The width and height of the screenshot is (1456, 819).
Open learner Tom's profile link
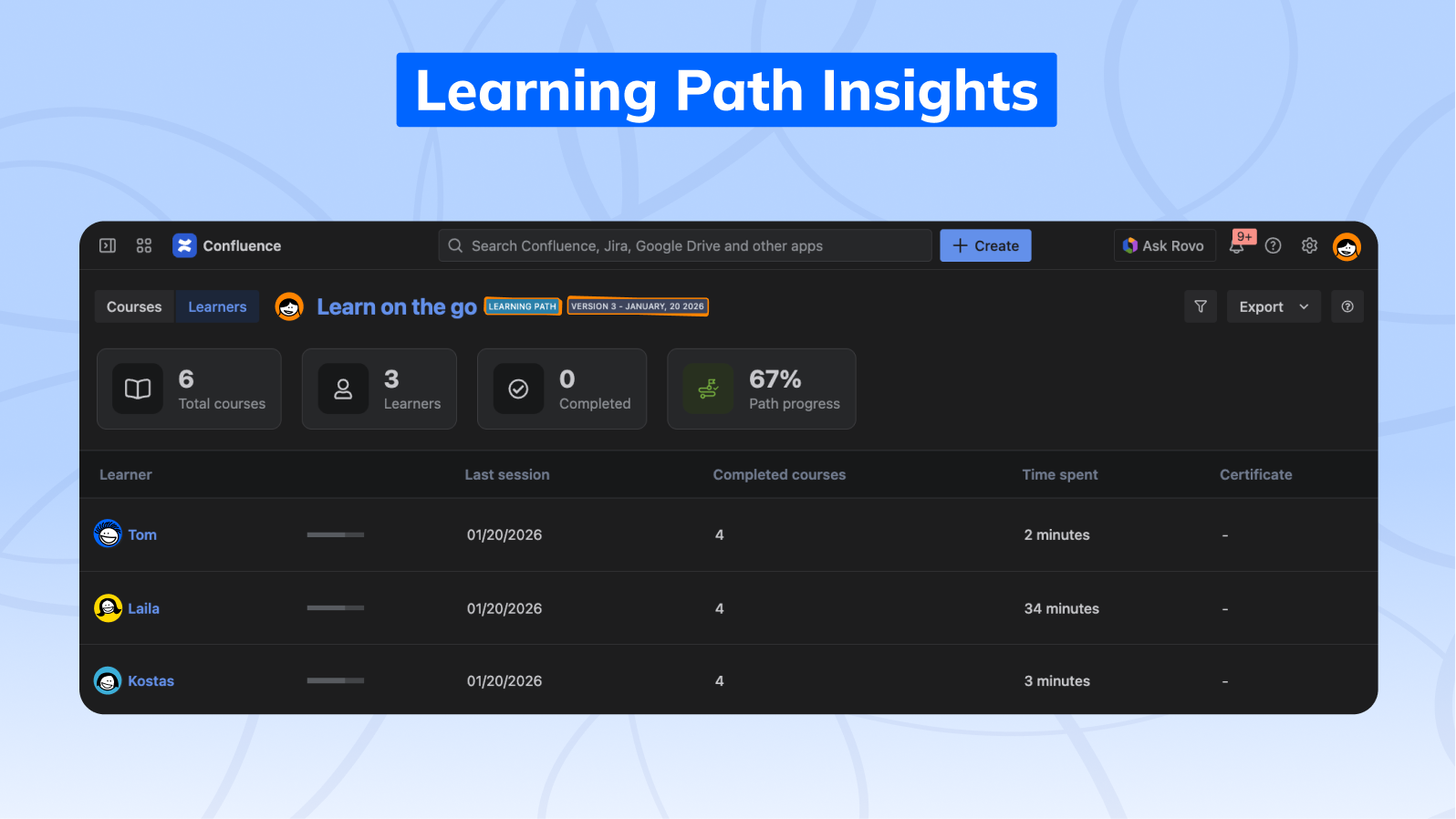(x=142, y=534)
